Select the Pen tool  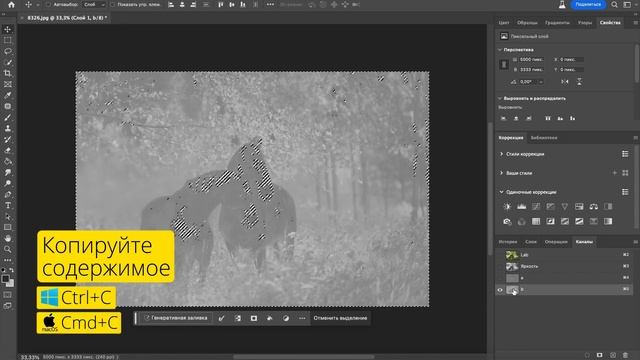point(7,194)
